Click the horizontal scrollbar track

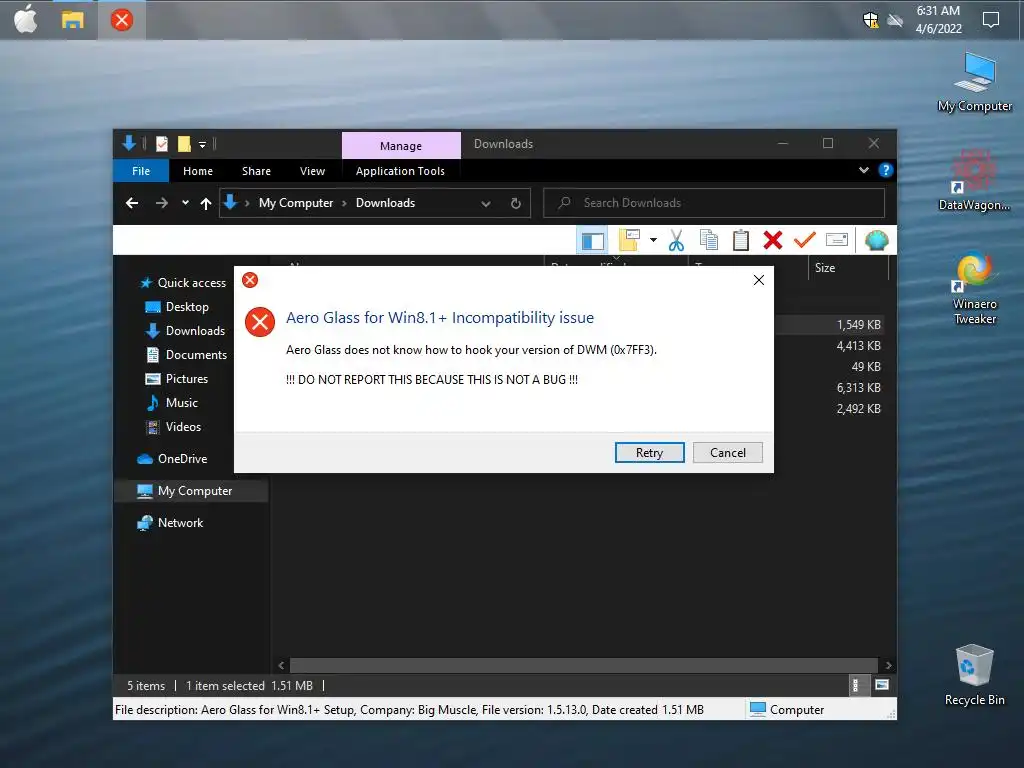584,665
